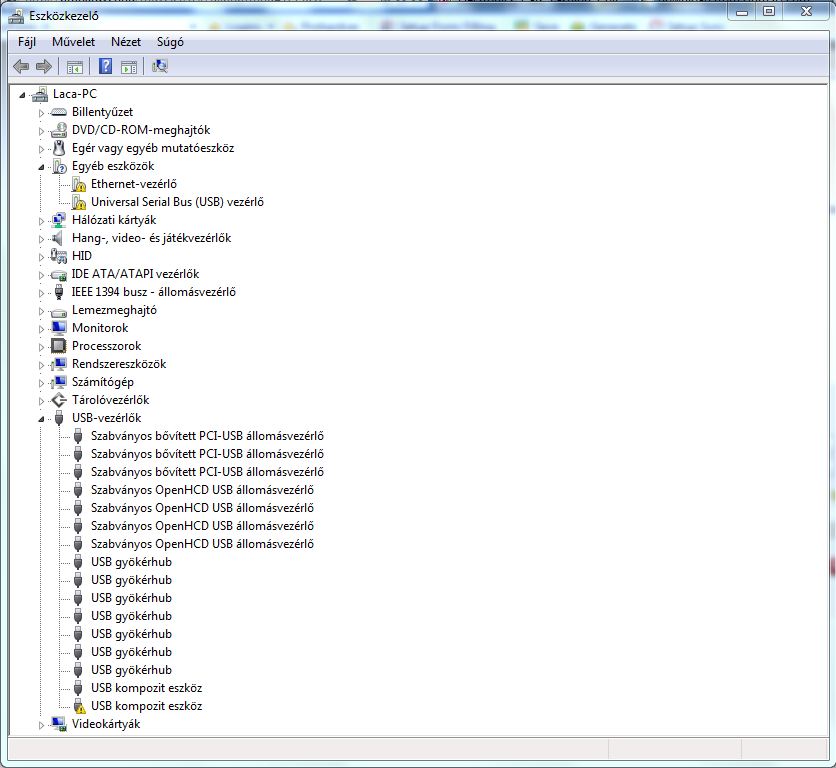Open the Súgó menu
The image size is (836, 768).
tap(170, 42)
